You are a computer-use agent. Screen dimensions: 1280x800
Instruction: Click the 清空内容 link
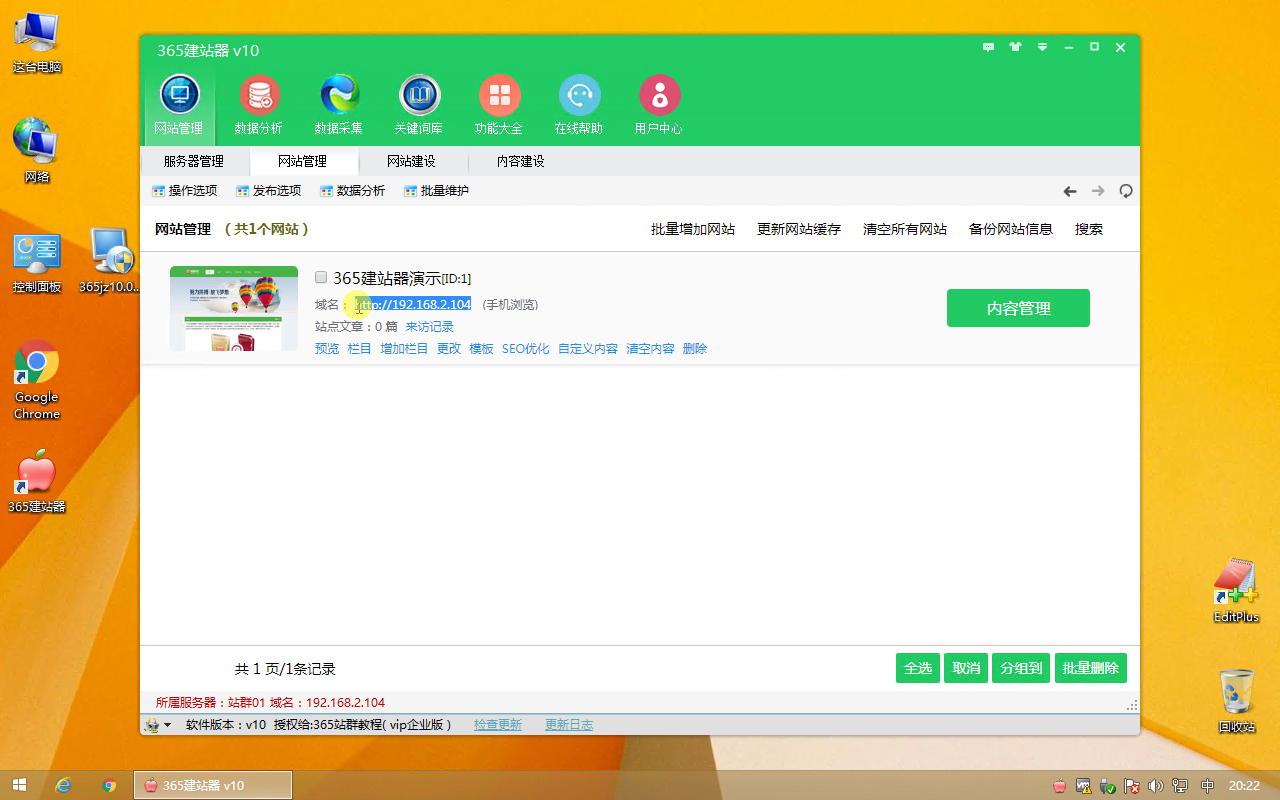650,349
